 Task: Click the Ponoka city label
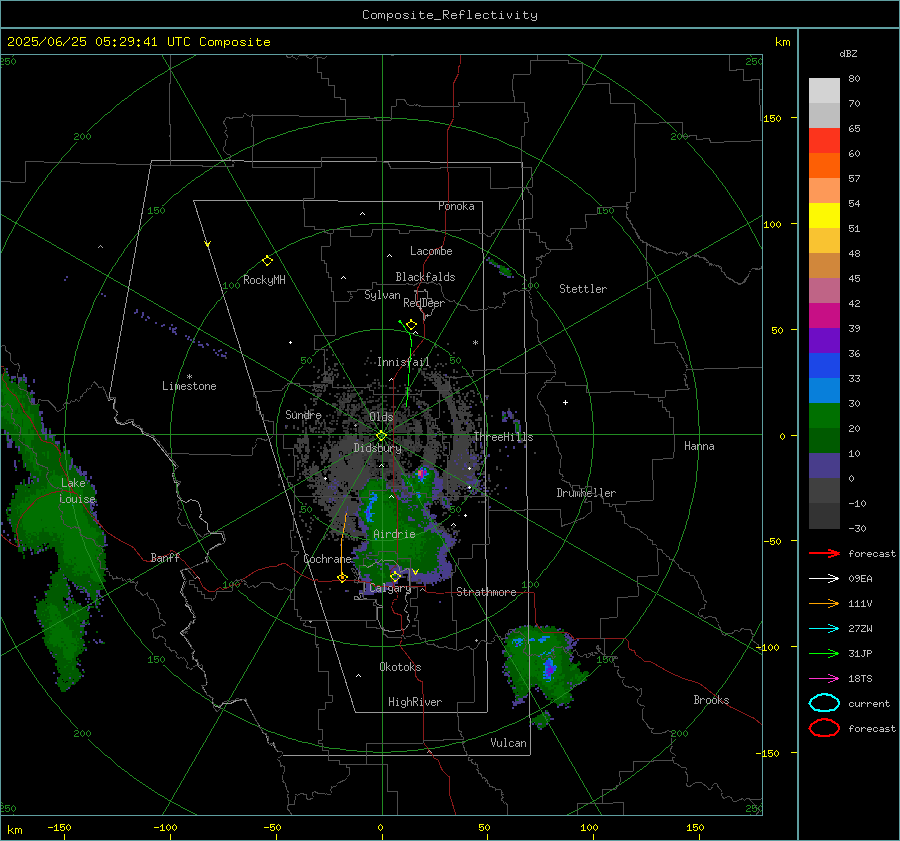click(x=456, y=206)
